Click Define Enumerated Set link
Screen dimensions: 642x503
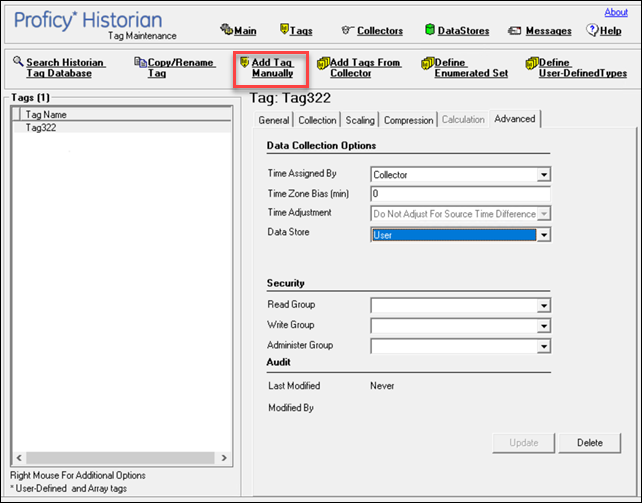click(471, 68)
